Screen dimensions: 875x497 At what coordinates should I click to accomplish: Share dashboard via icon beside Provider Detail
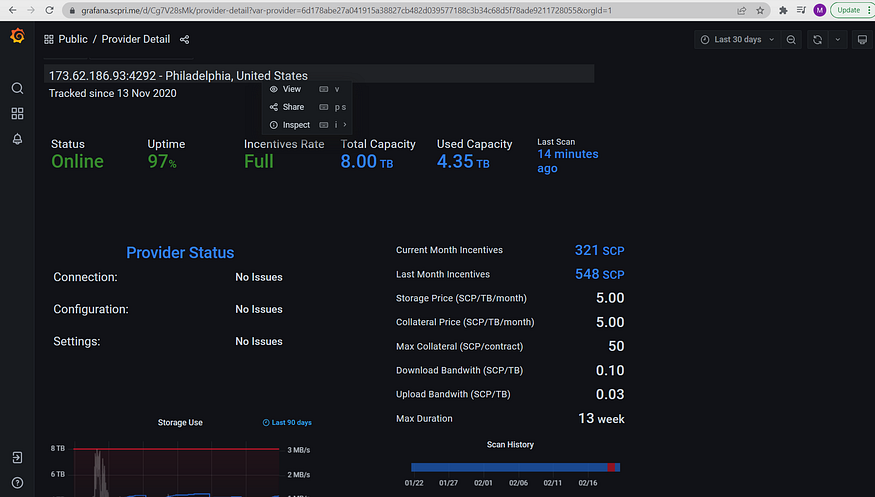(185, 40)
